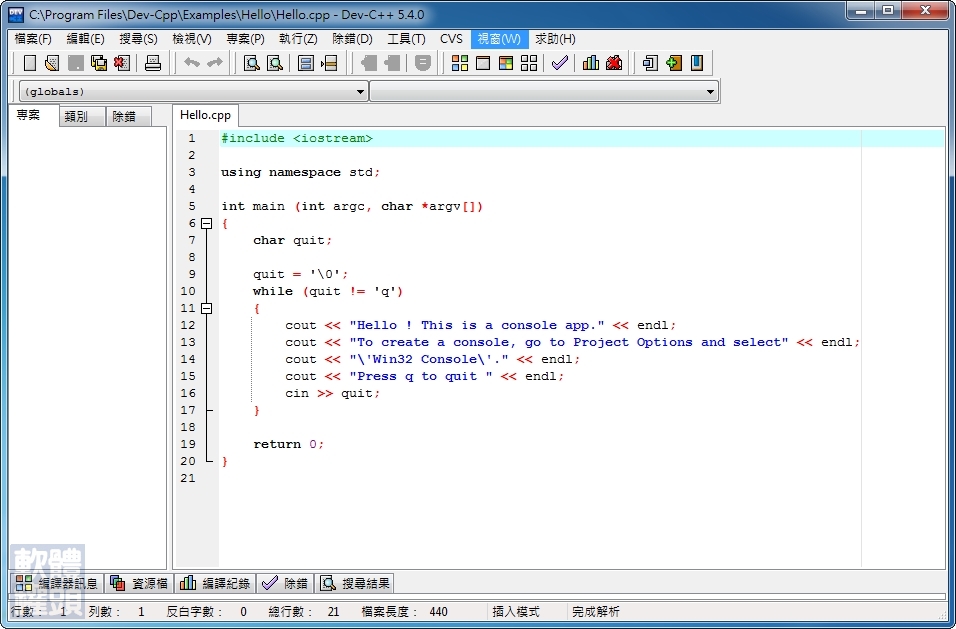Open the 編譯紀錄 bottom tab
The image size is (956, 629).
216,583
